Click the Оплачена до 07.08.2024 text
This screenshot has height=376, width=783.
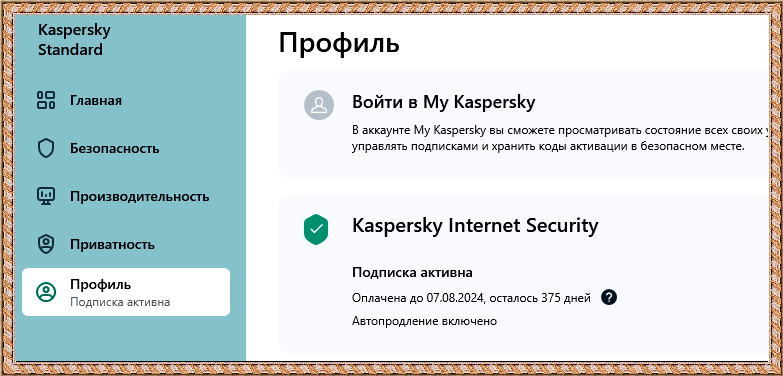(x=418, y=298)
